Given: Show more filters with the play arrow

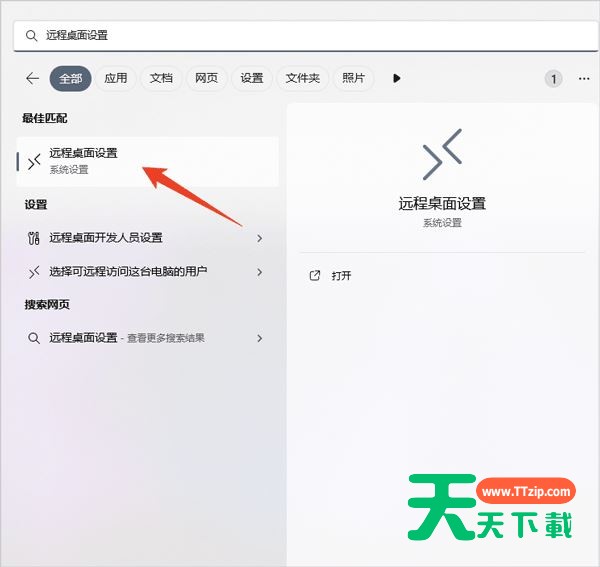Looking at the screenshot, I should (x=396, y=78).
